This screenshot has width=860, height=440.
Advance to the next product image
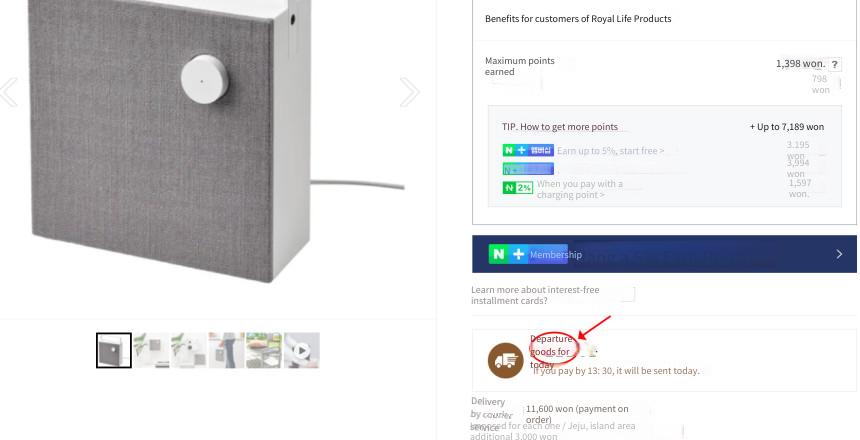(409, 92)
